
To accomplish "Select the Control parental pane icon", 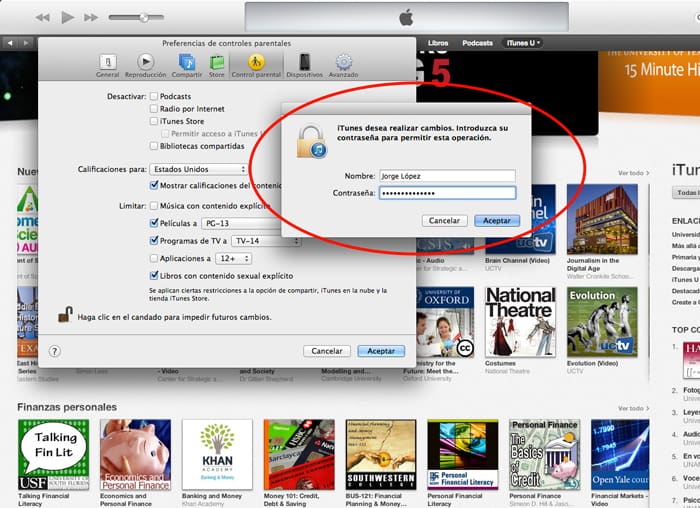I will point(256,66).
